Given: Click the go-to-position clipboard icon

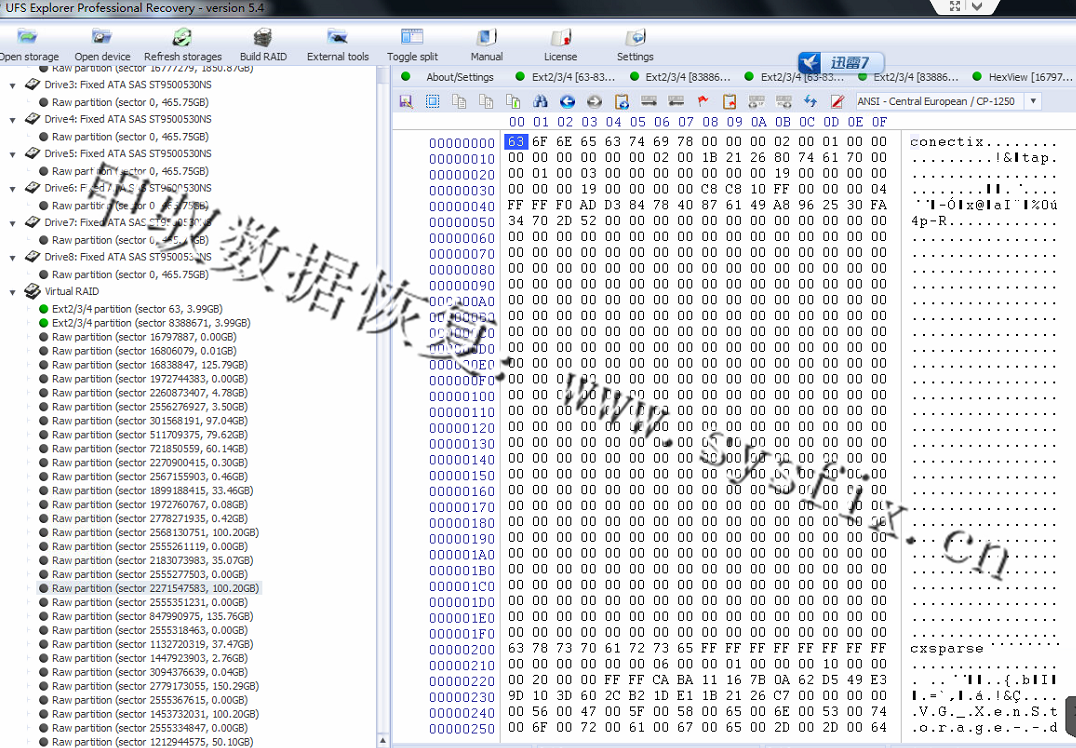Looking at the screenshot, I should tap(621, 102).
